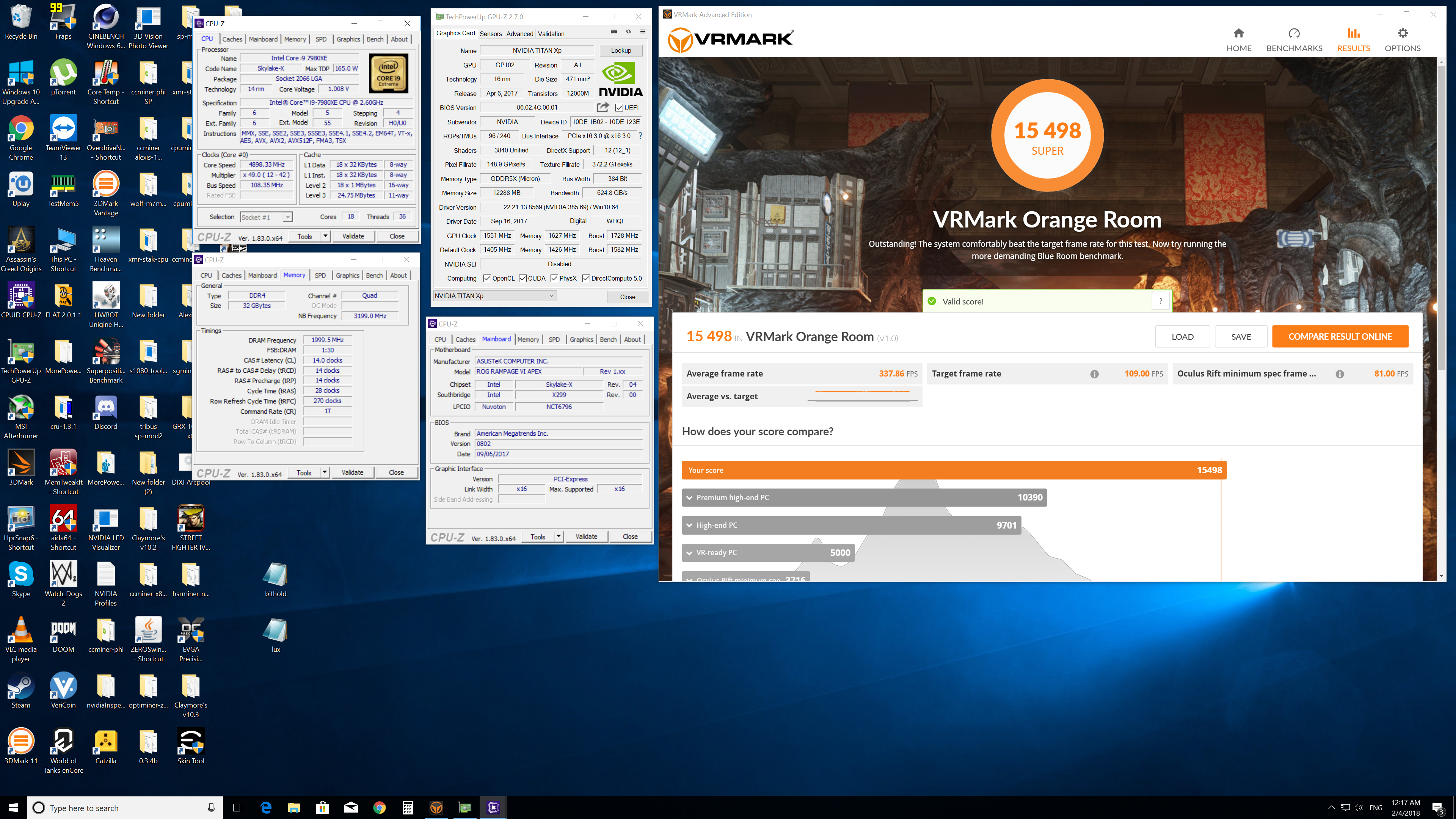This screenshot has width=1456, height=819.
Task: Toggle DirectCompute 5.0 checkbox in GPU-Z
Action: (586, 278)
